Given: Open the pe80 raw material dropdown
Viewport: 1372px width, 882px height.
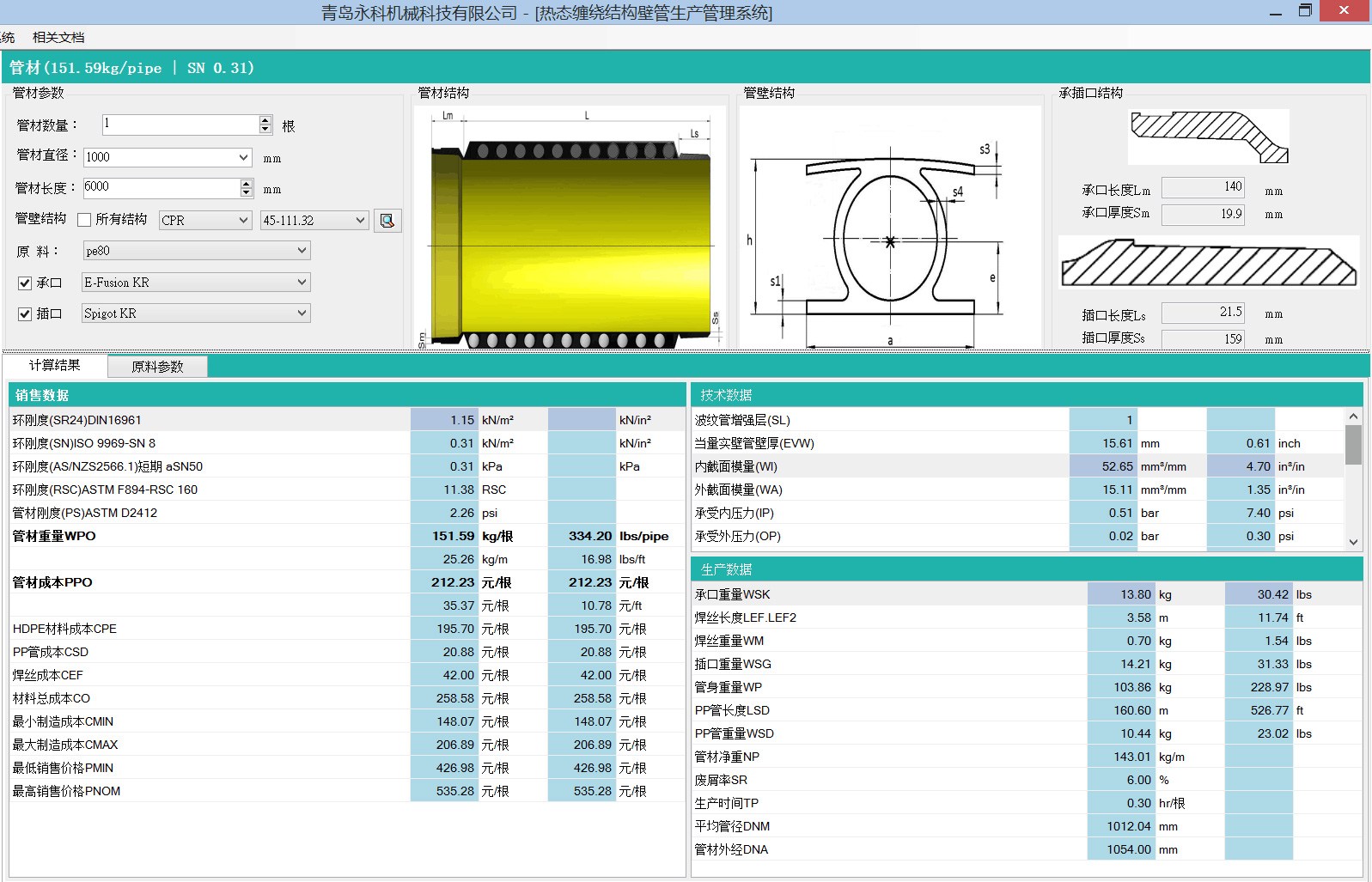Looking at the screenshot, I should 302,251.
